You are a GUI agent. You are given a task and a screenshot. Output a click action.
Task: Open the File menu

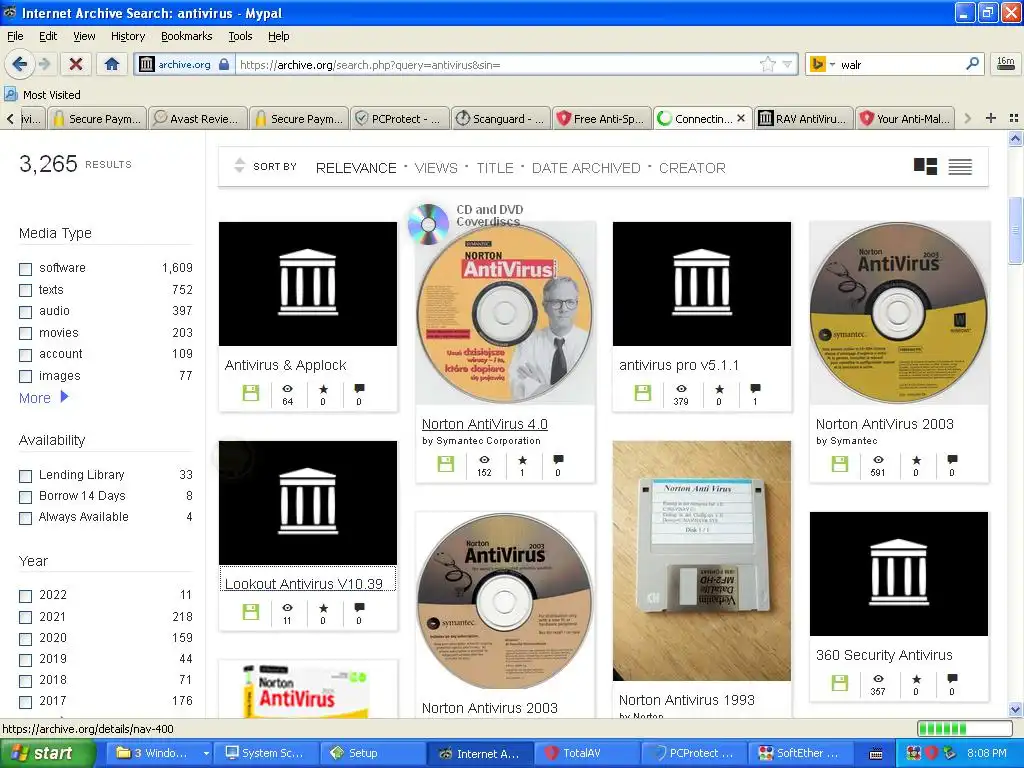click(x=15, y=36)
